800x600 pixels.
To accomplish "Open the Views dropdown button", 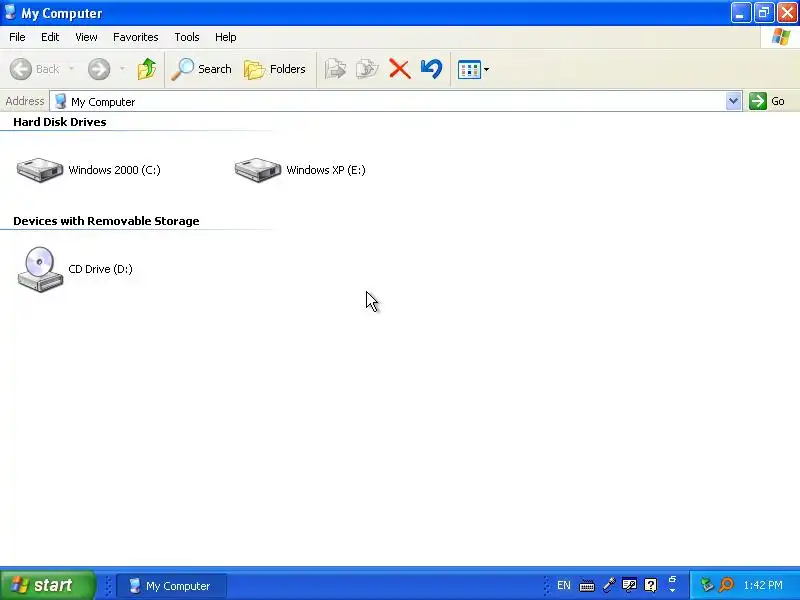I will point(473,69).
